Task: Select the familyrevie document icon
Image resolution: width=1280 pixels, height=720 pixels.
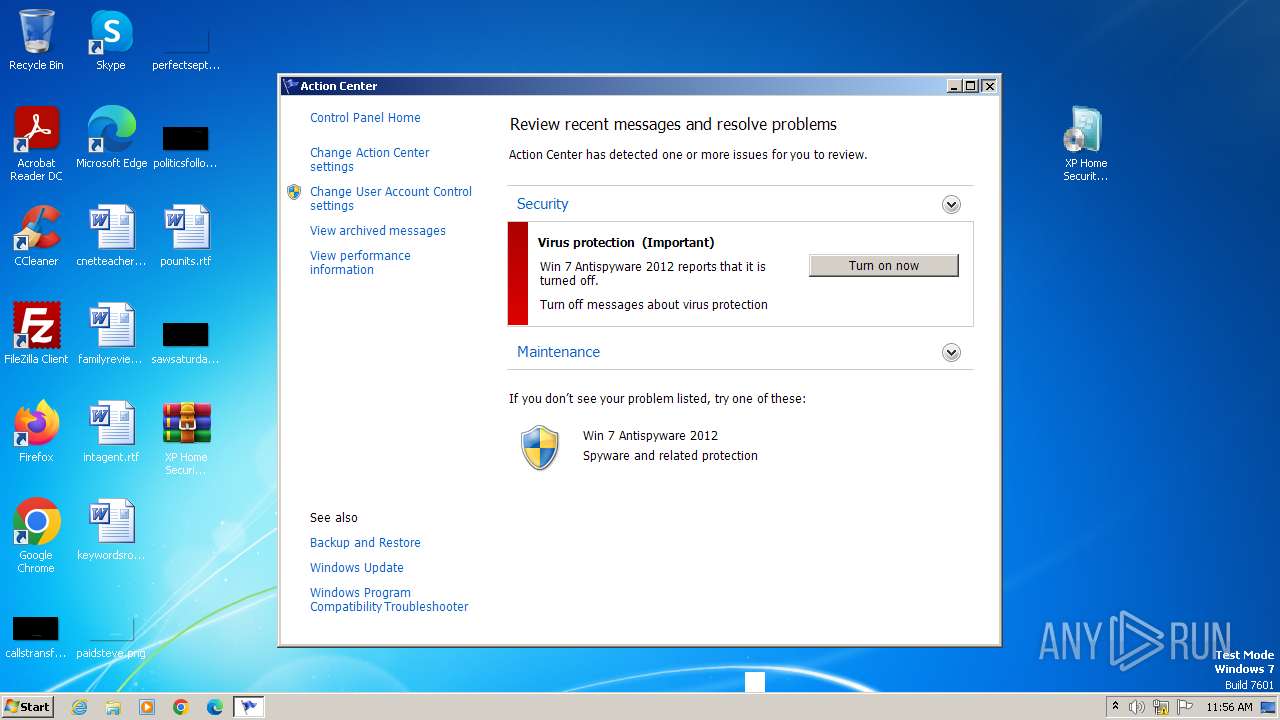Action: coord(111,334)
